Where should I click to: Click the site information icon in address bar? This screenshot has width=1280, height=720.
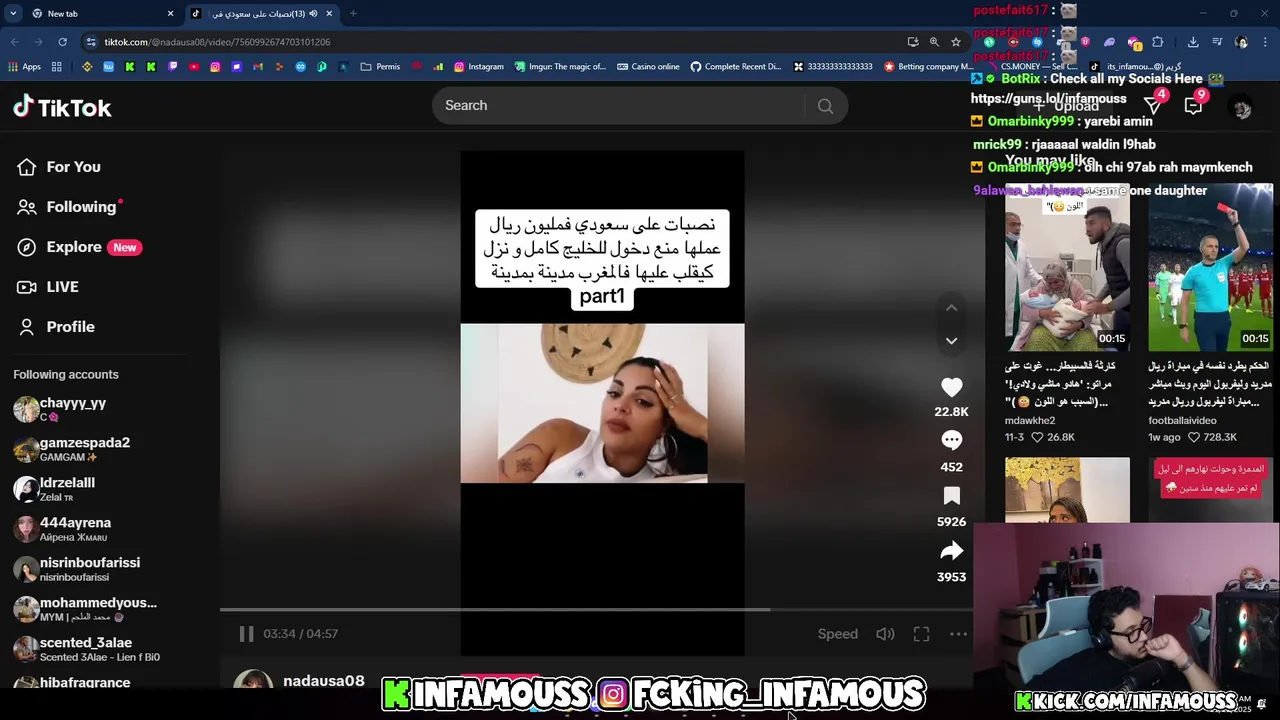coord(91,42)
